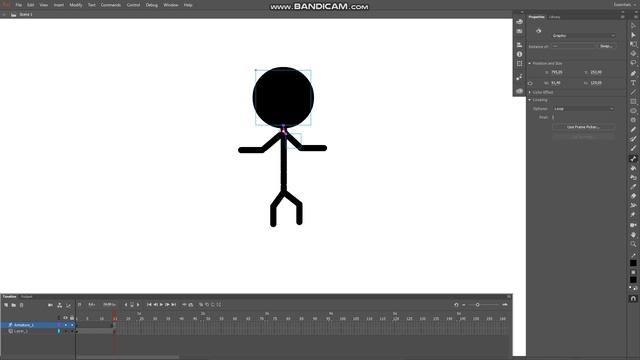The image size is (640, 360).
Task: Toggle outline color of Layer_1
Action: (x=59, y=331)
